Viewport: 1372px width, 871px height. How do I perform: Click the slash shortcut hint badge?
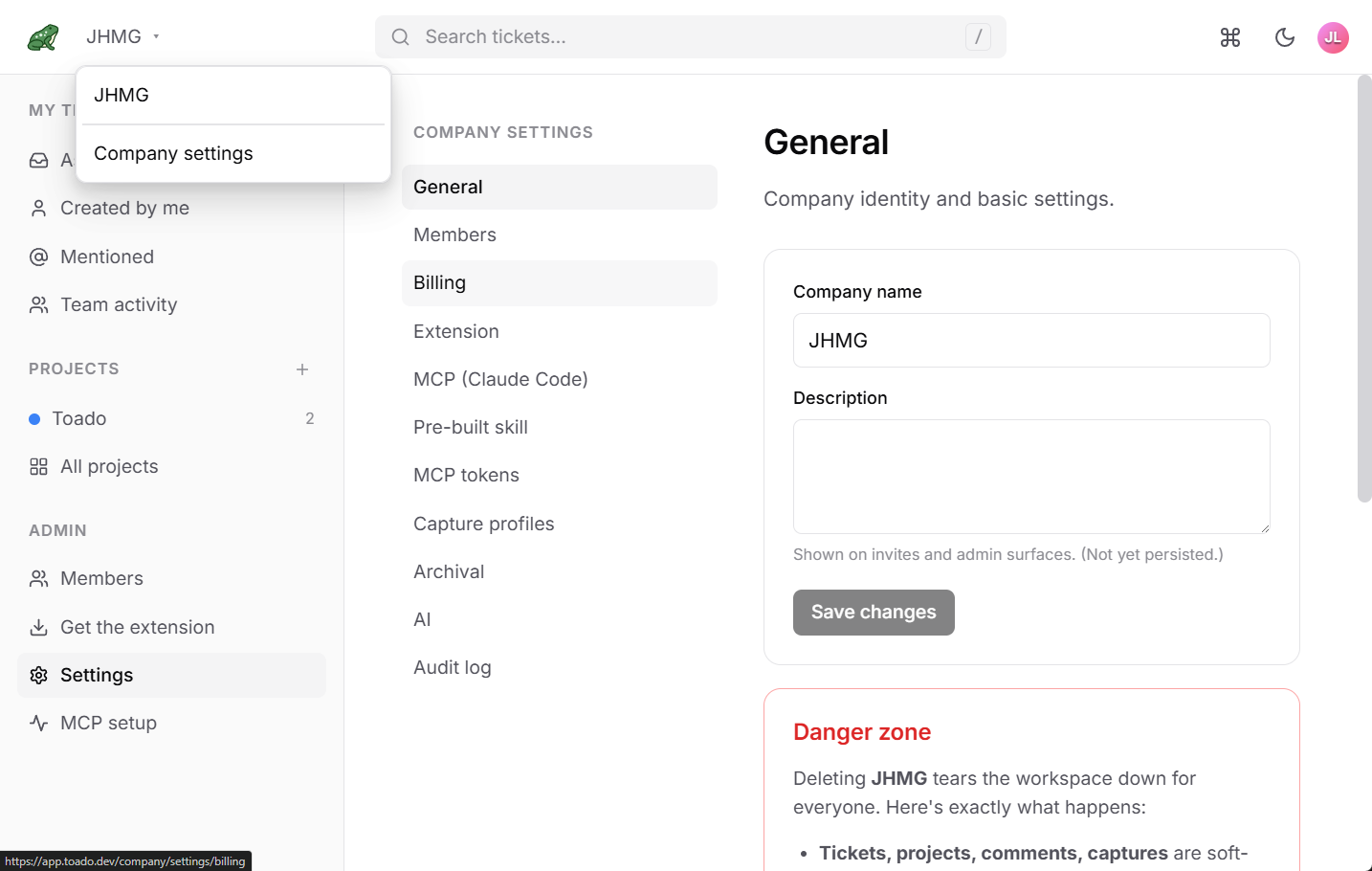point(978,36)
